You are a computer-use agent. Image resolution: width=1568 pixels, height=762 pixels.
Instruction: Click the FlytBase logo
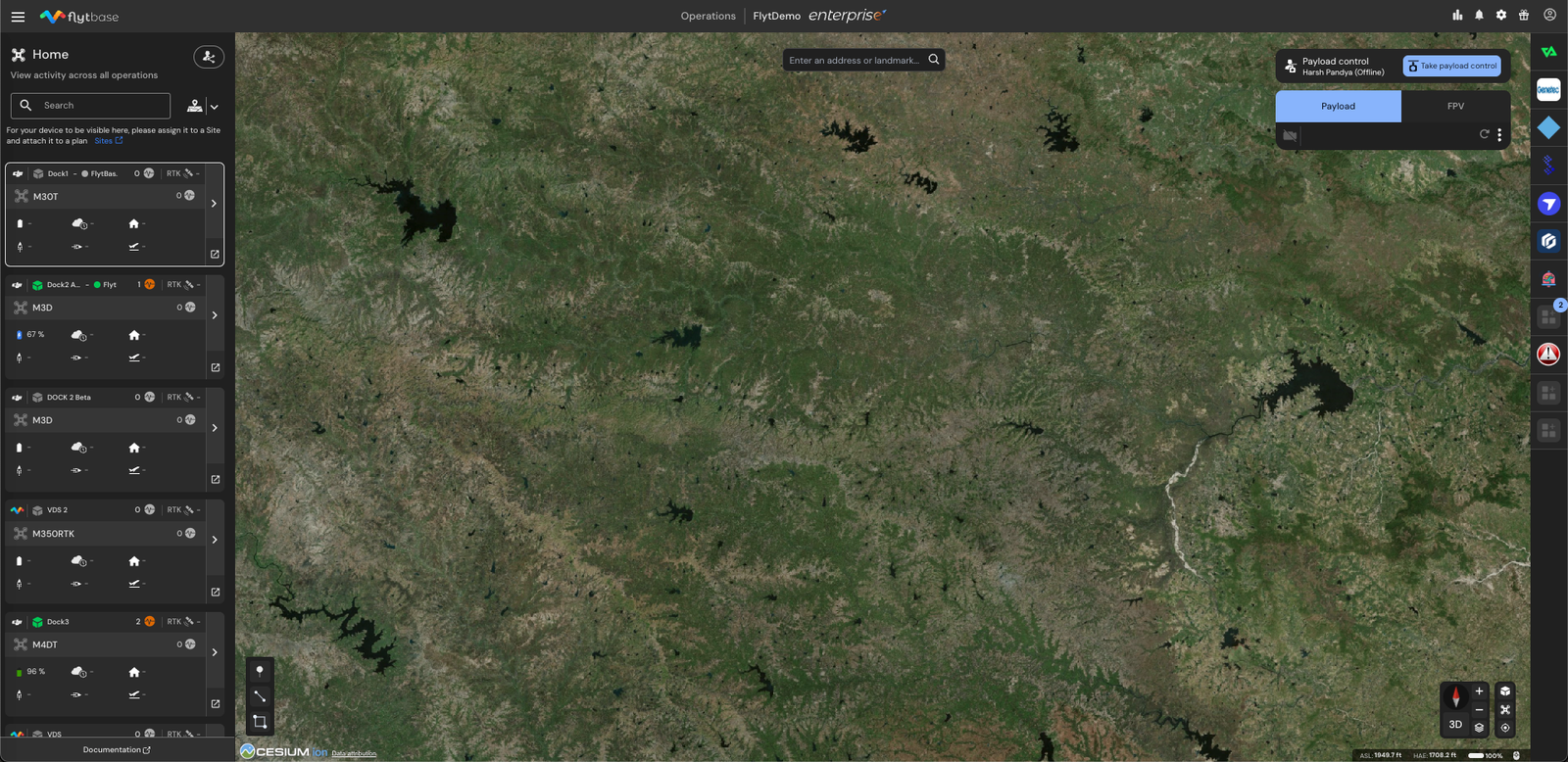79,17
